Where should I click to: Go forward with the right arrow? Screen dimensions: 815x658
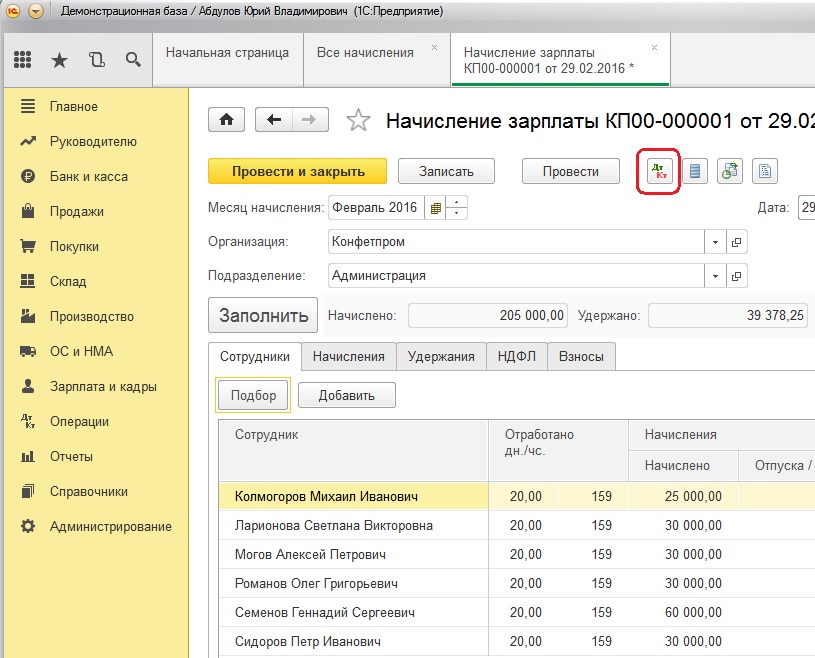point(310,120)
